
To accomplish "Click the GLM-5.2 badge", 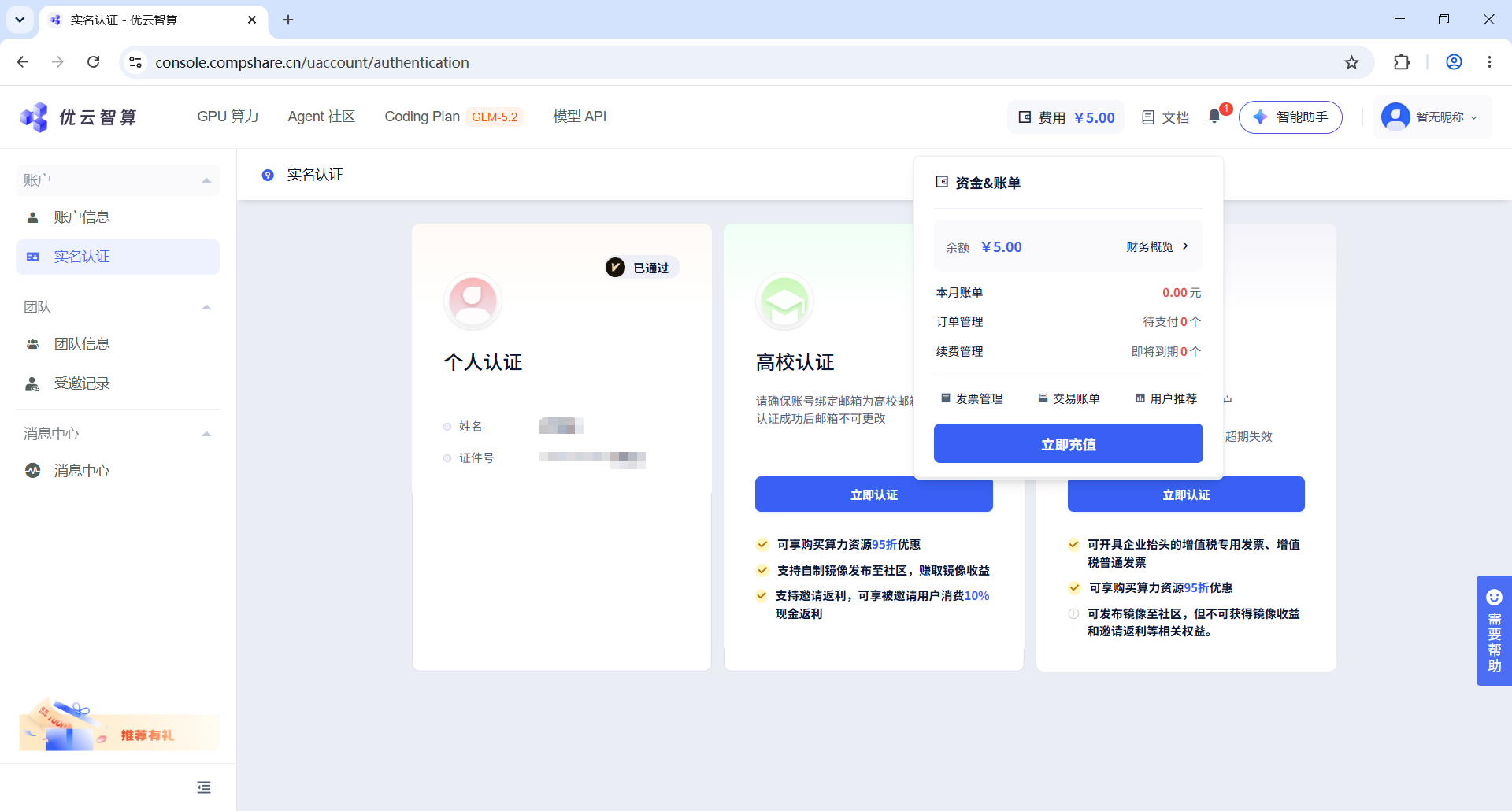I will pos(495,117).
